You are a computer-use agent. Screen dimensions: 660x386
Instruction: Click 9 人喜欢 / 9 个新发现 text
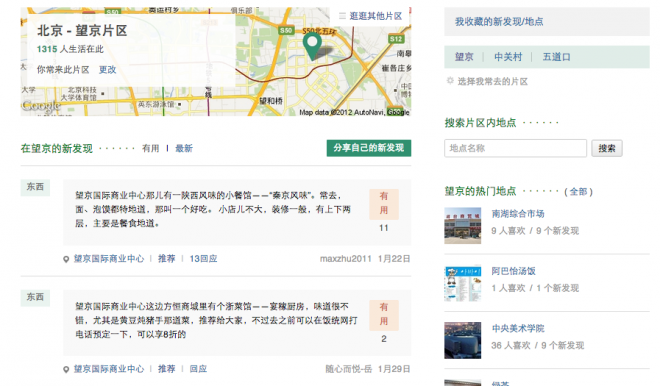535,231
